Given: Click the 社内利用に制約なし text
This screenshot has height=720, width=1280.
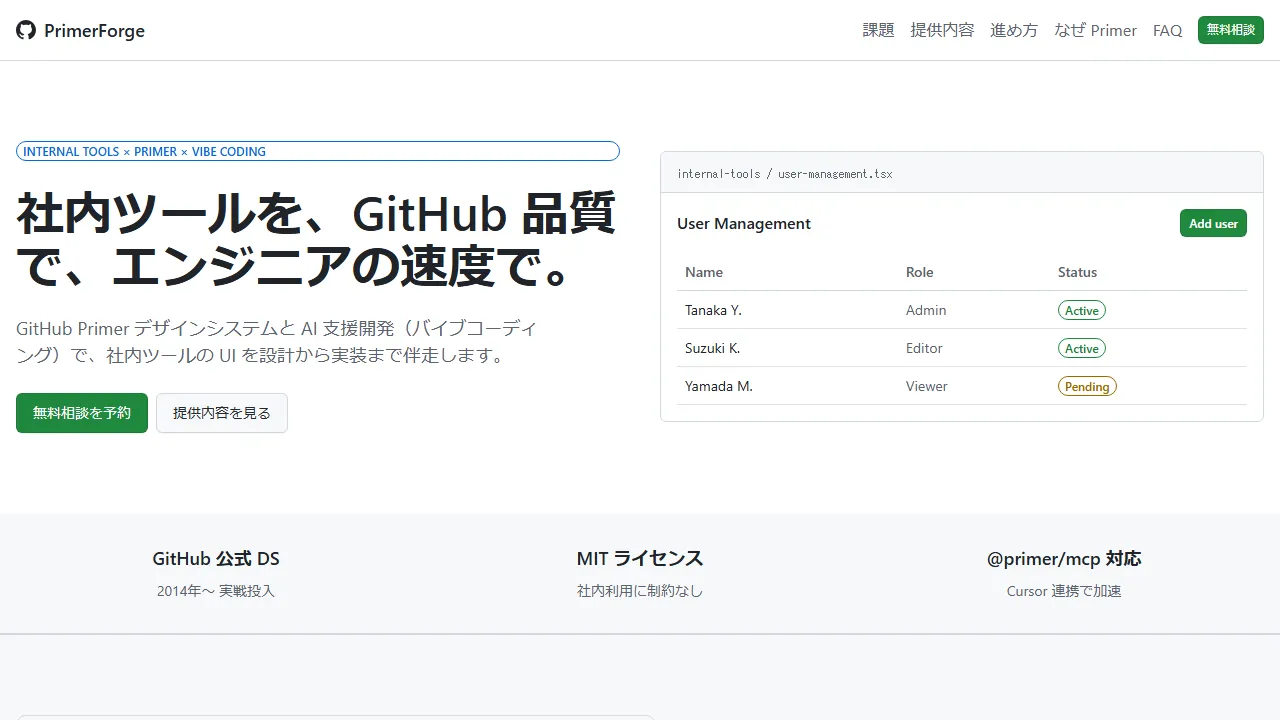Looking at the screenshot, I should tap(640, 591).
